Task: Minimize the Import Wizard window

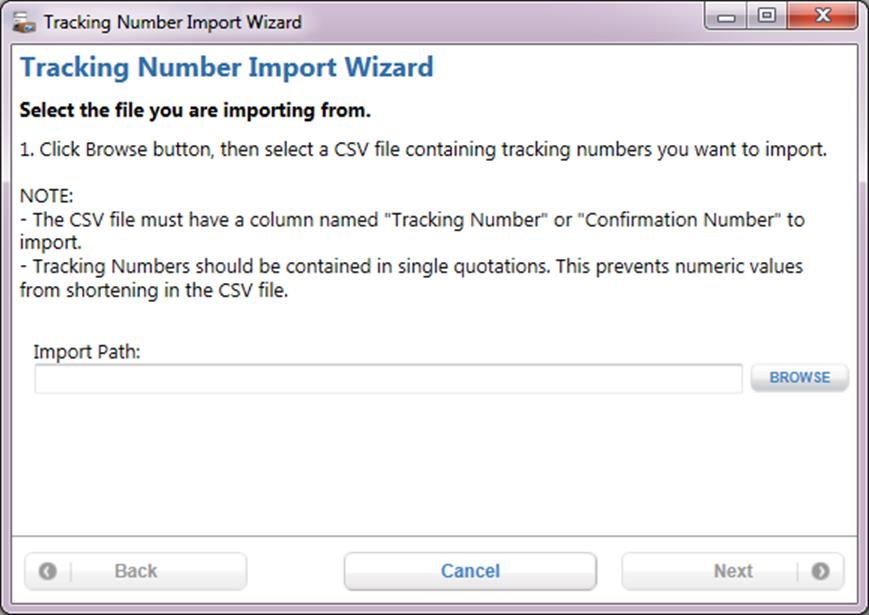Action: point(726,17)
